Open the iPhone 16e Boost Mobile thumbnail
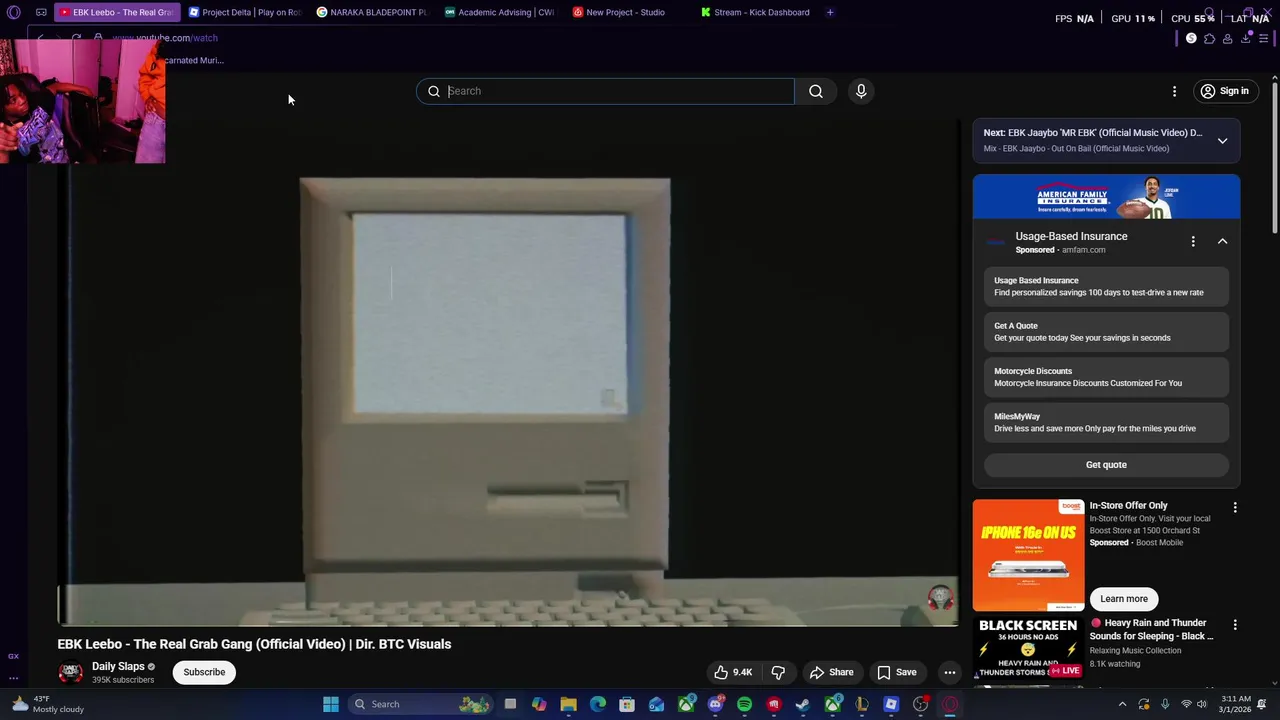Viewport: 1280px width, 720px height. point(1028,555)
